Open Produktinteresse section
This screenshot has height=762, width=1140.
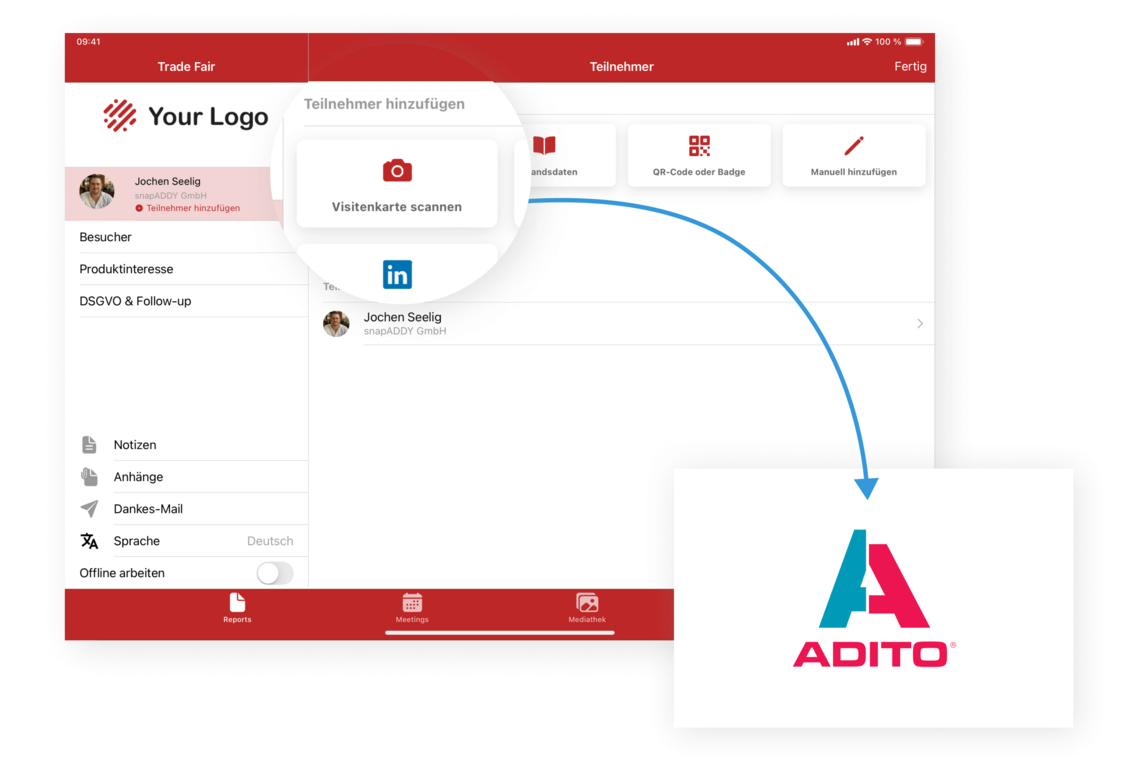coord(186,269)
